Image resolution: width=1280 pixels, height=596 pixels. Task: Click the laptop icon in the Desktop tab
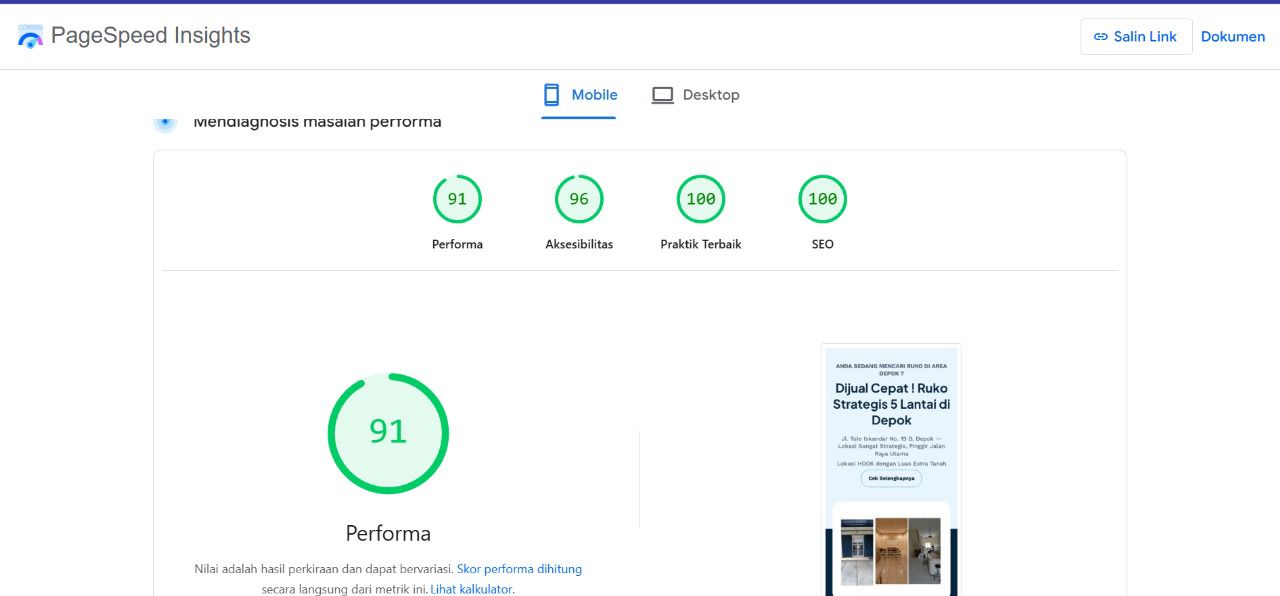click(x=662, y=95)
